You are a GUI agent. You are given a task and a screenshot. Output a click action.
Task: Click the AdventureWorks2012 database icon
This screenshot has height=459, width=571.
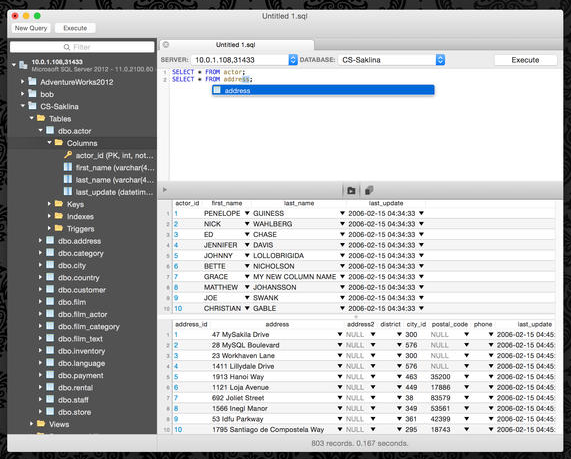[32, 81]
